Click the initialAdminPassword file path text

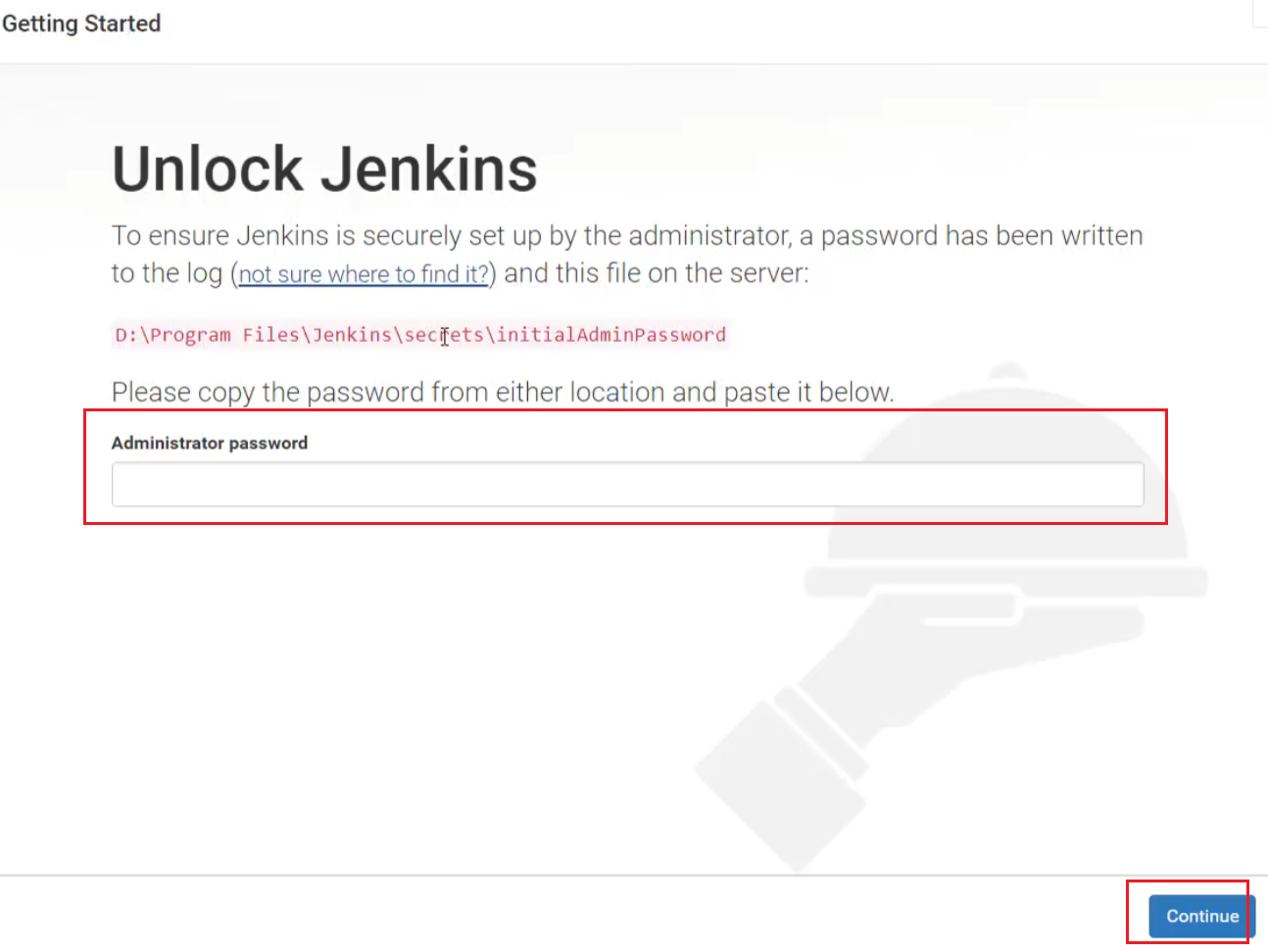[420, 335]
